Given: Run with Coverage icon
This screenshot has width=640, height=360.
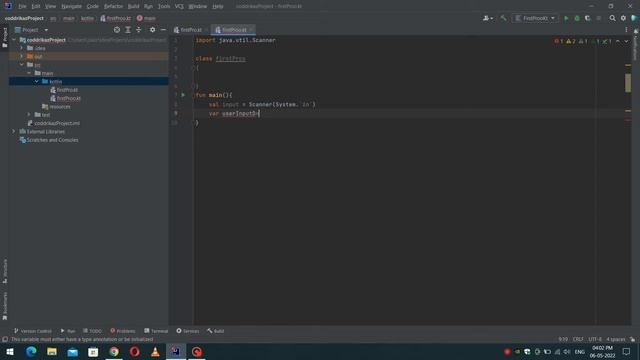Looking at the screenshot, I should click(588, 18).
